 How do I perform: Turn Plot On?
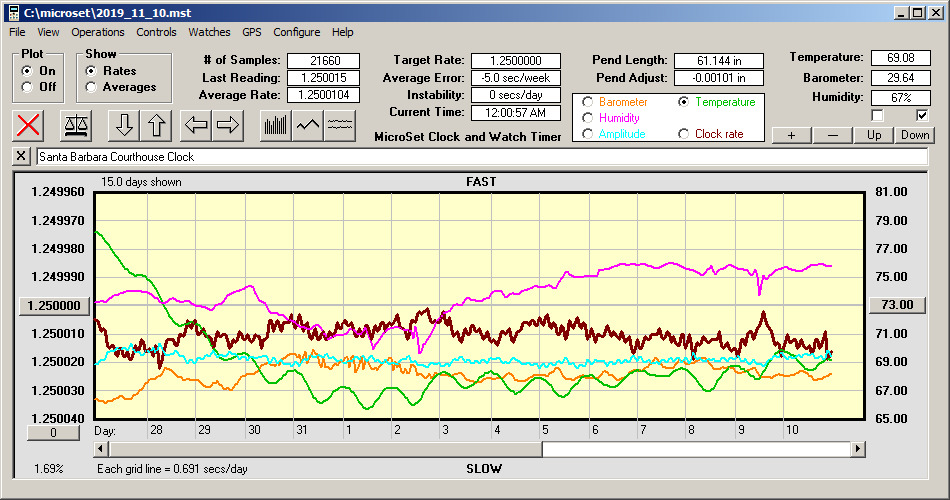27,71
